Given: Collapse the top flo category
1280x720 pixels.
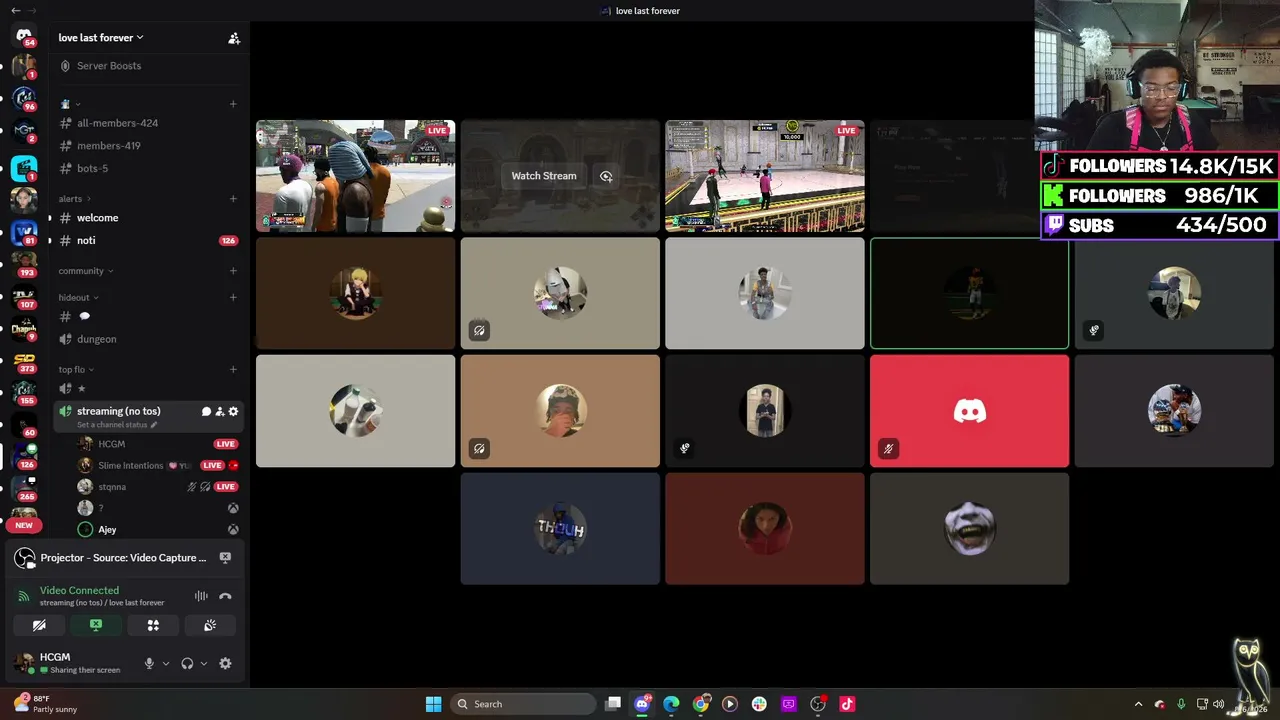Looking at the screenshot, I should [76, 370].
